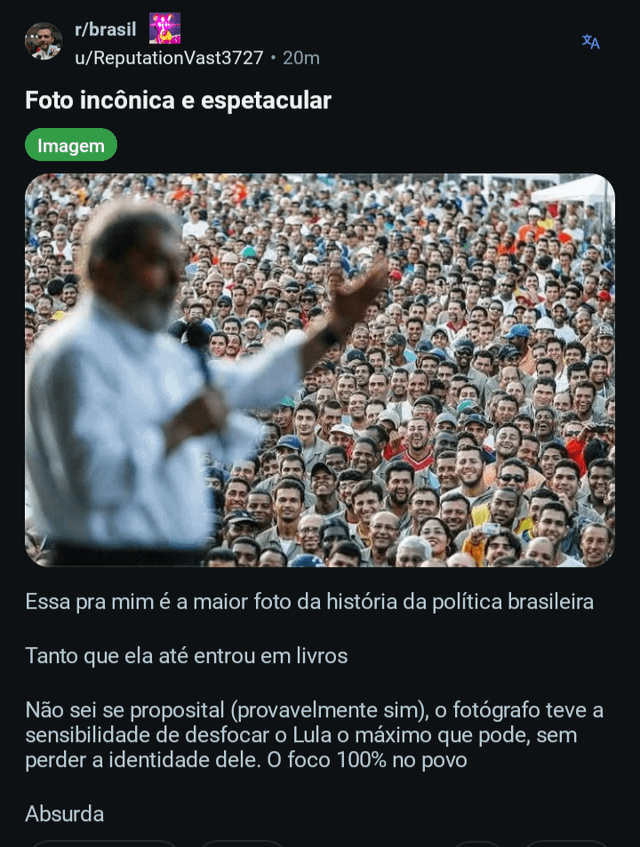
Task: Select the 'Tanto que ela até entrou' line
Action: [x=186, y=656]
